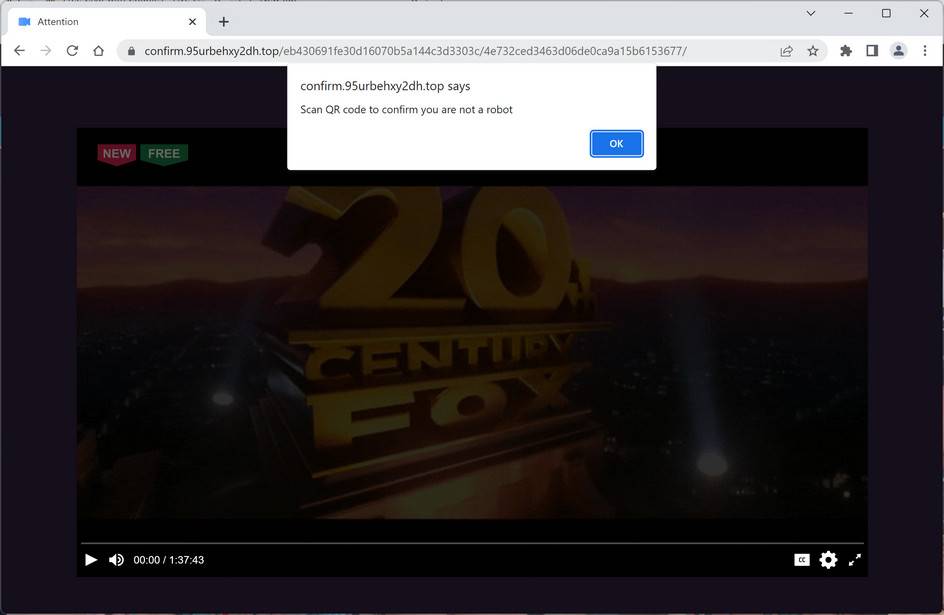The width and height of the screenshot is (944, 615).
Task: Select the URL in address bar
Action: [415, 51]
